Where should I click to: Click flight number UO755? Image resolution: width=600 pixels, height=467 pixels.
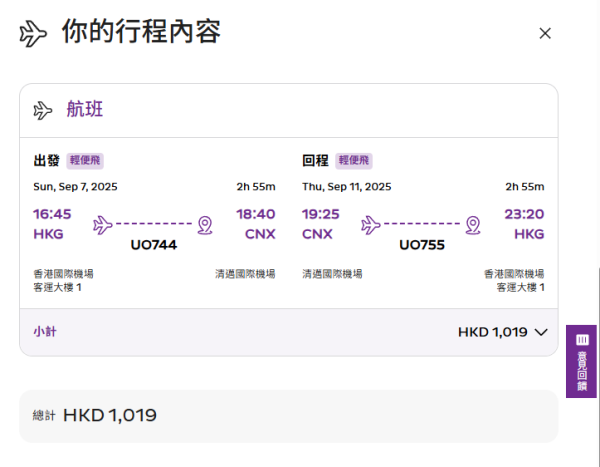422,245
